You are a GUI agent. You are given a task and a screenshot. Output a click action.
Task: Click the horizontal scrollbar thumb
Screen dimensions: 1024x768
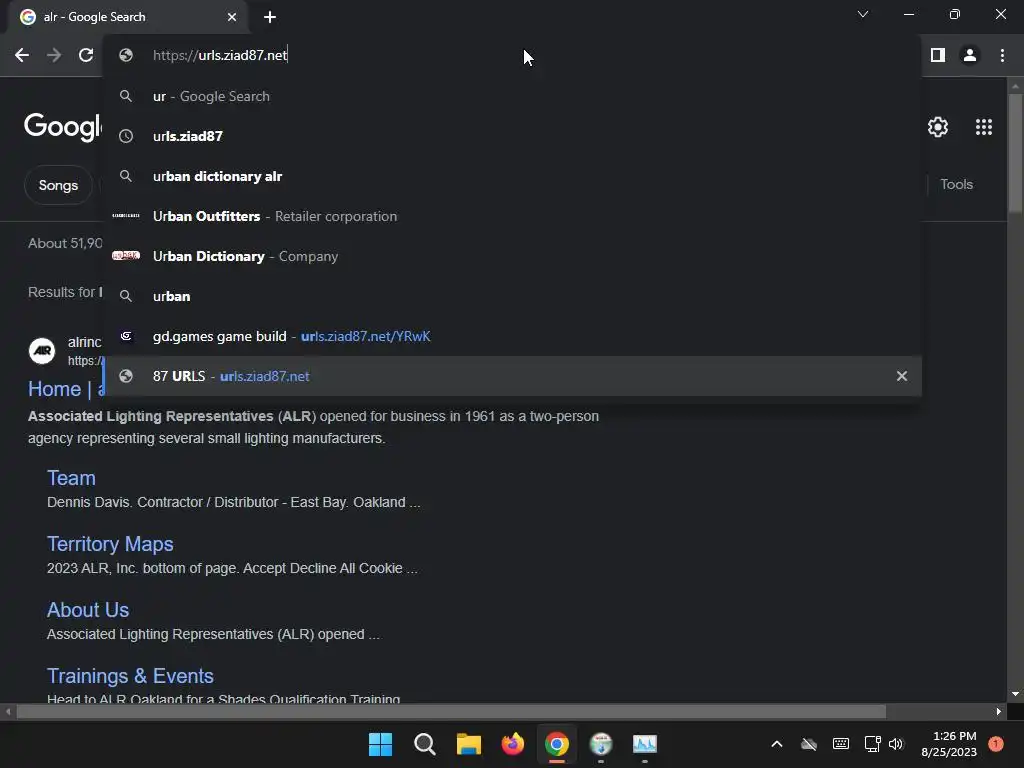pos(451,711)
